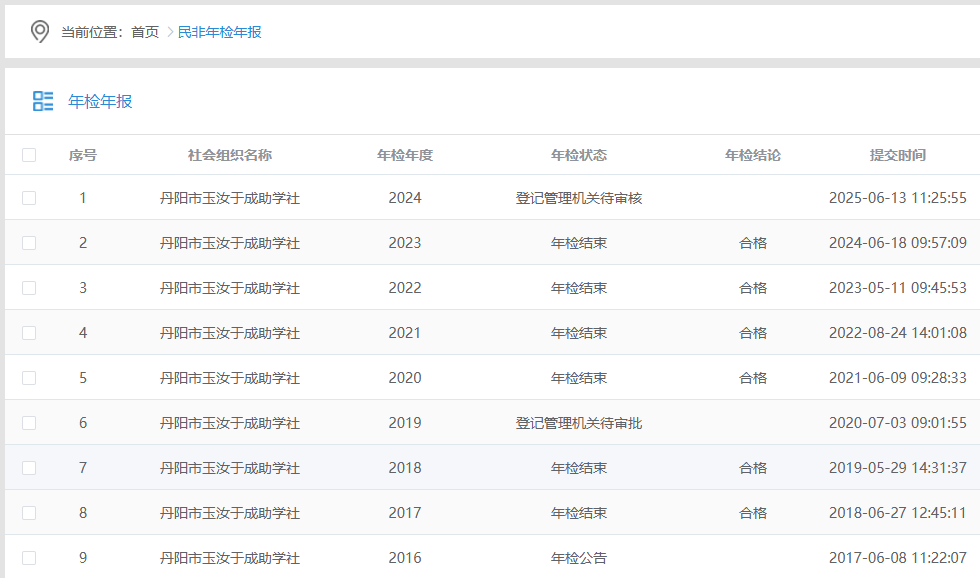Click 登记管理机关待审核 status in row 1

coord(579,198)
